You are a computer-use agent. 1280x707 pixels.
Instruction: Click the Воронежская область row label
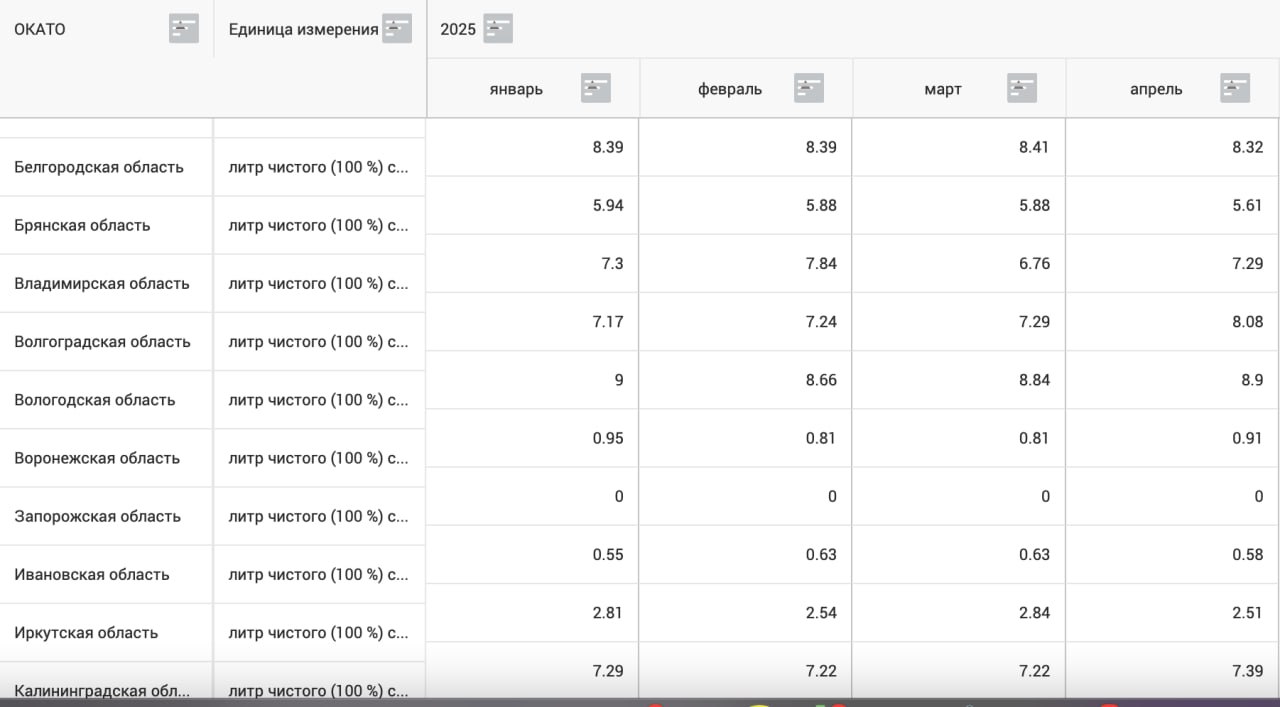coord(97,457)
